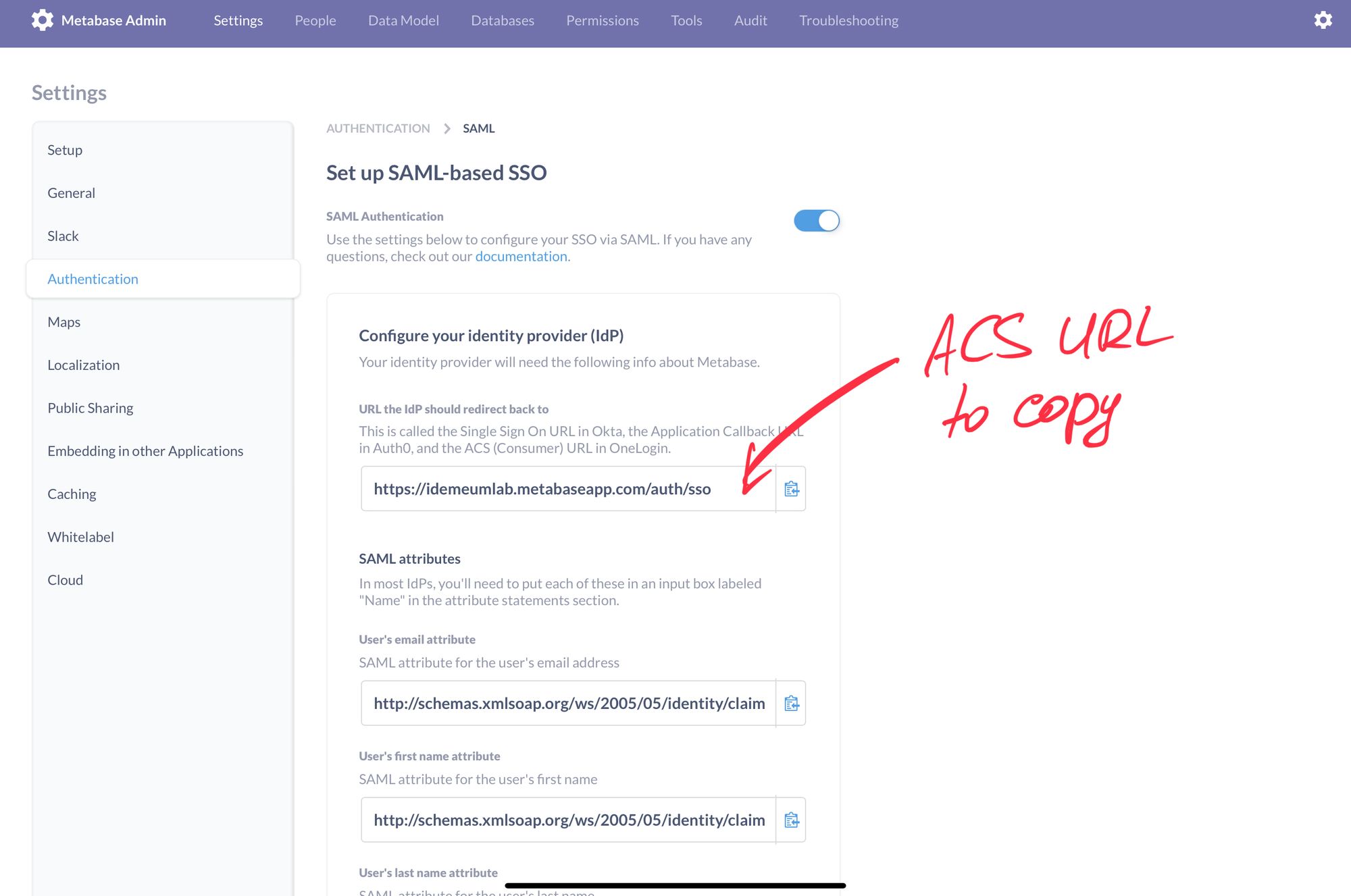The width and height of the screenshot is (1351, 896).
Task: Click the Metabase Admin title text
Action: point(113,20)
